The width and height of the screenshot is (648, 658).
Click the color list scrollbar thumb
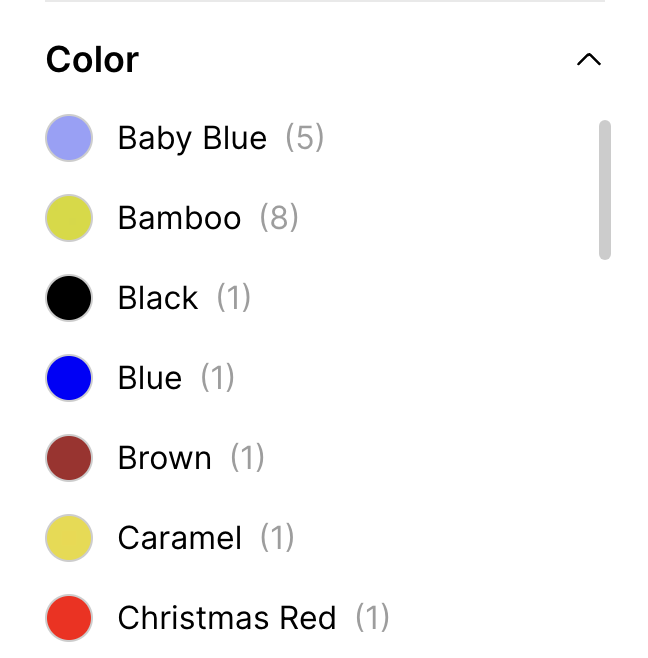pyautogui.click(x=604, y=190)
